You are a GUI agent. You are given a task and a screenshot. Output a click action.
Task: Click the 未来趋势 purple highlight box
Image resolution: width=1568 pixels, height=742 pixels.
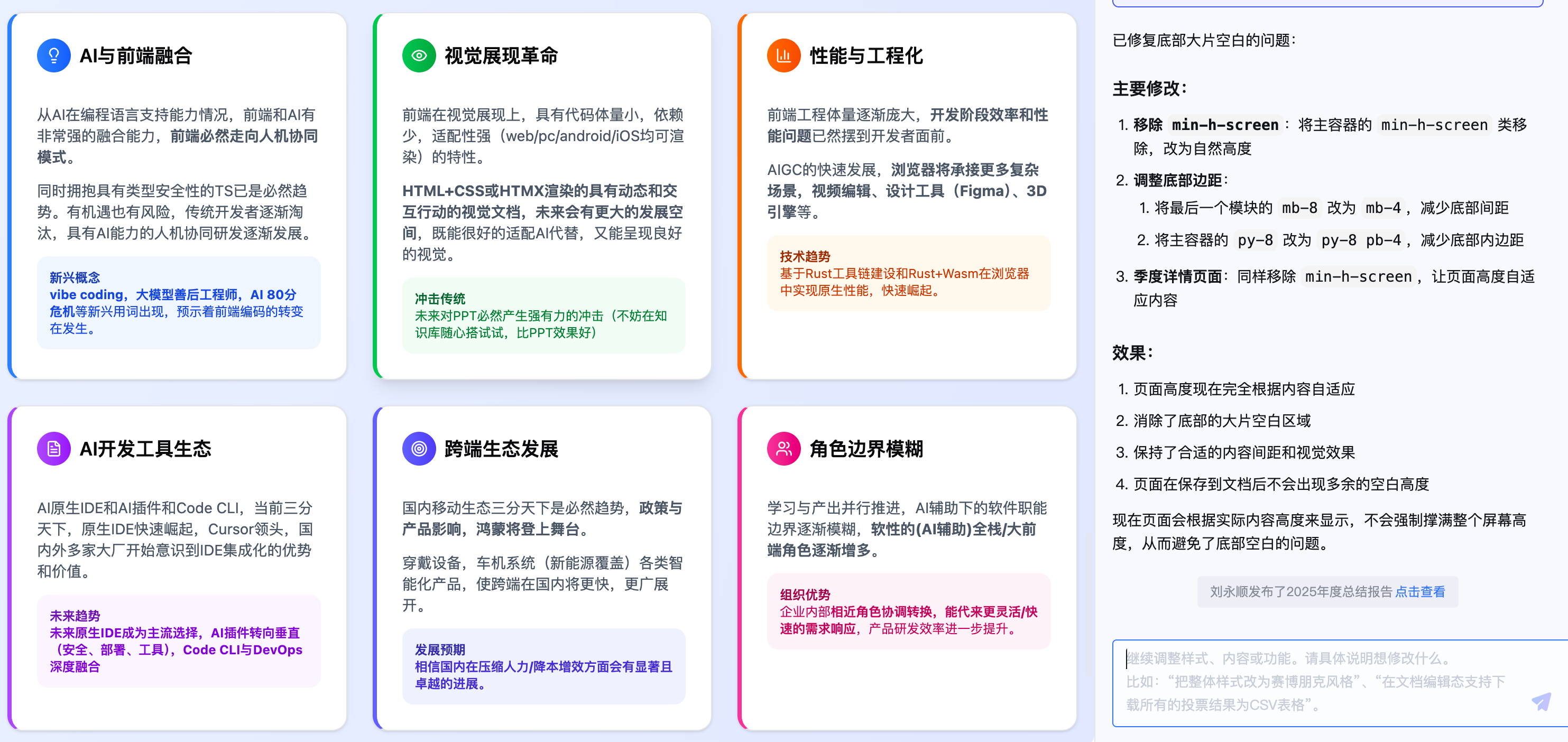178,641
